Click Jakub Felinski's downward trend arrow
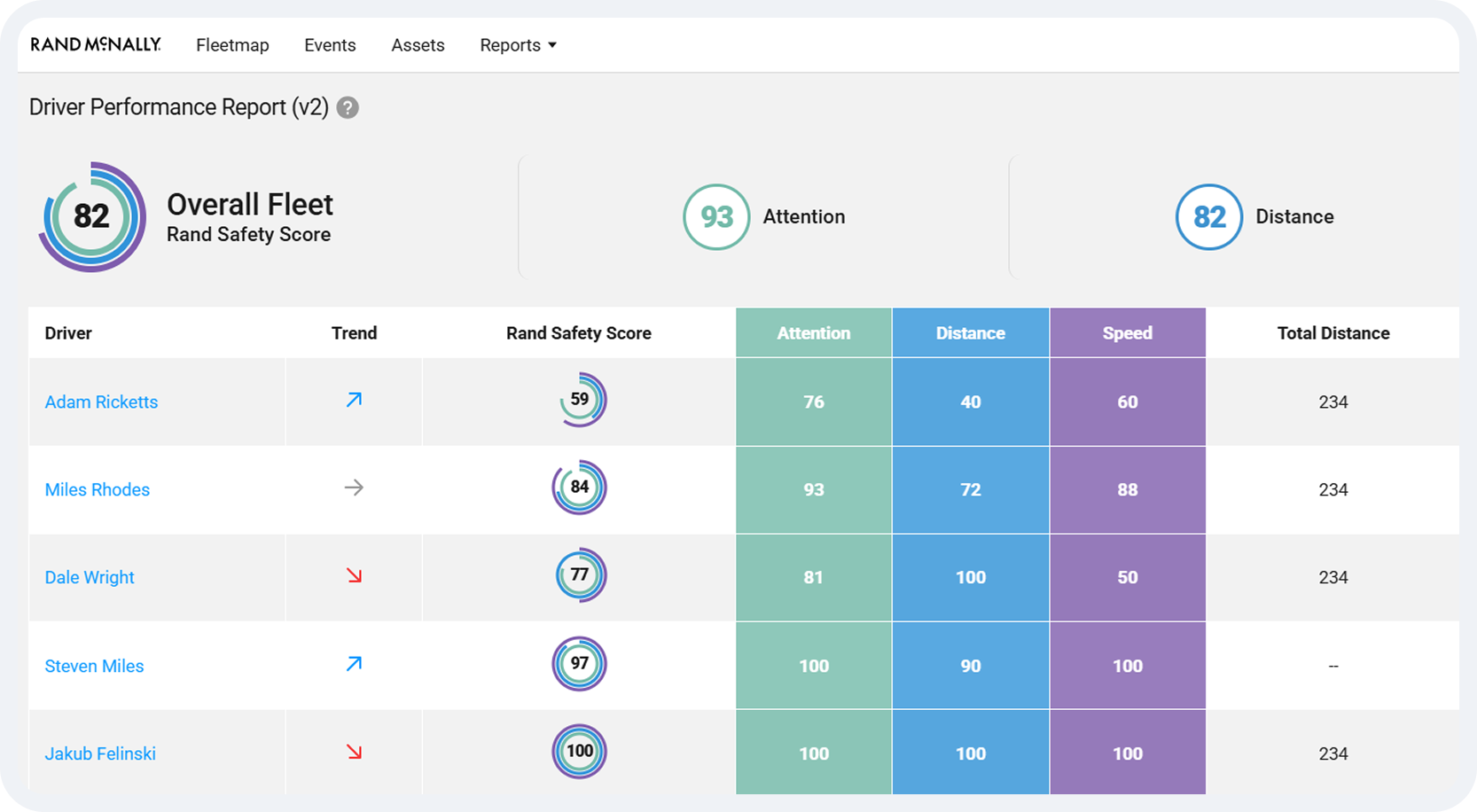 pos(354,752)
